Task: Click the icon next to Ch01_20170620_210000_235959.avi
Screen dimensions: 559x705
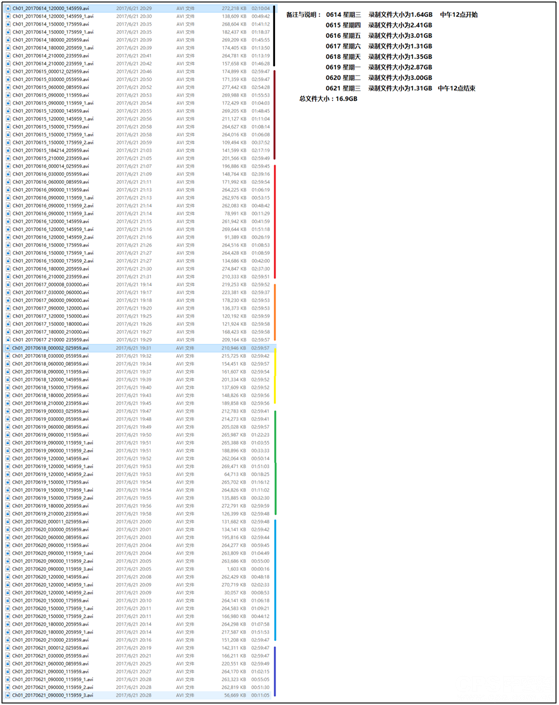Action: [8, 640]
